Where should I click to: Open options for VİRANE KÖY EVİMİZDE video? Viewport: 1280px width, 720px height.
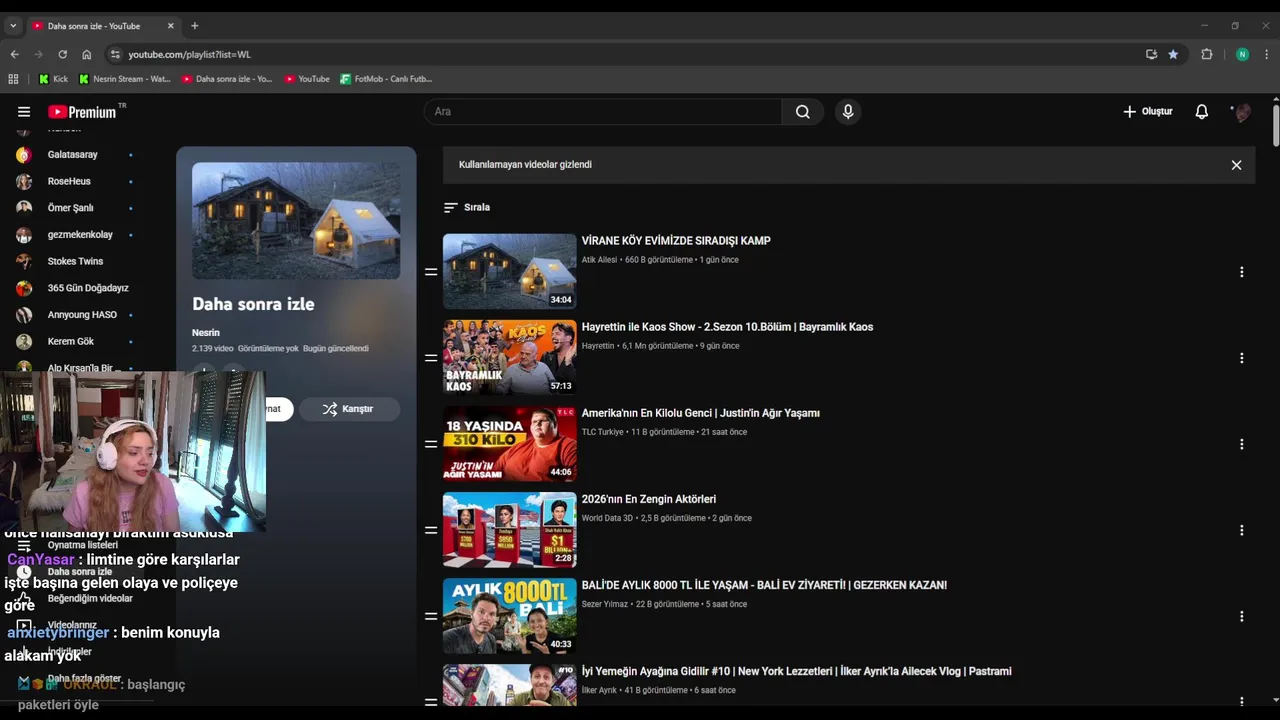(x=1241, y=272)
